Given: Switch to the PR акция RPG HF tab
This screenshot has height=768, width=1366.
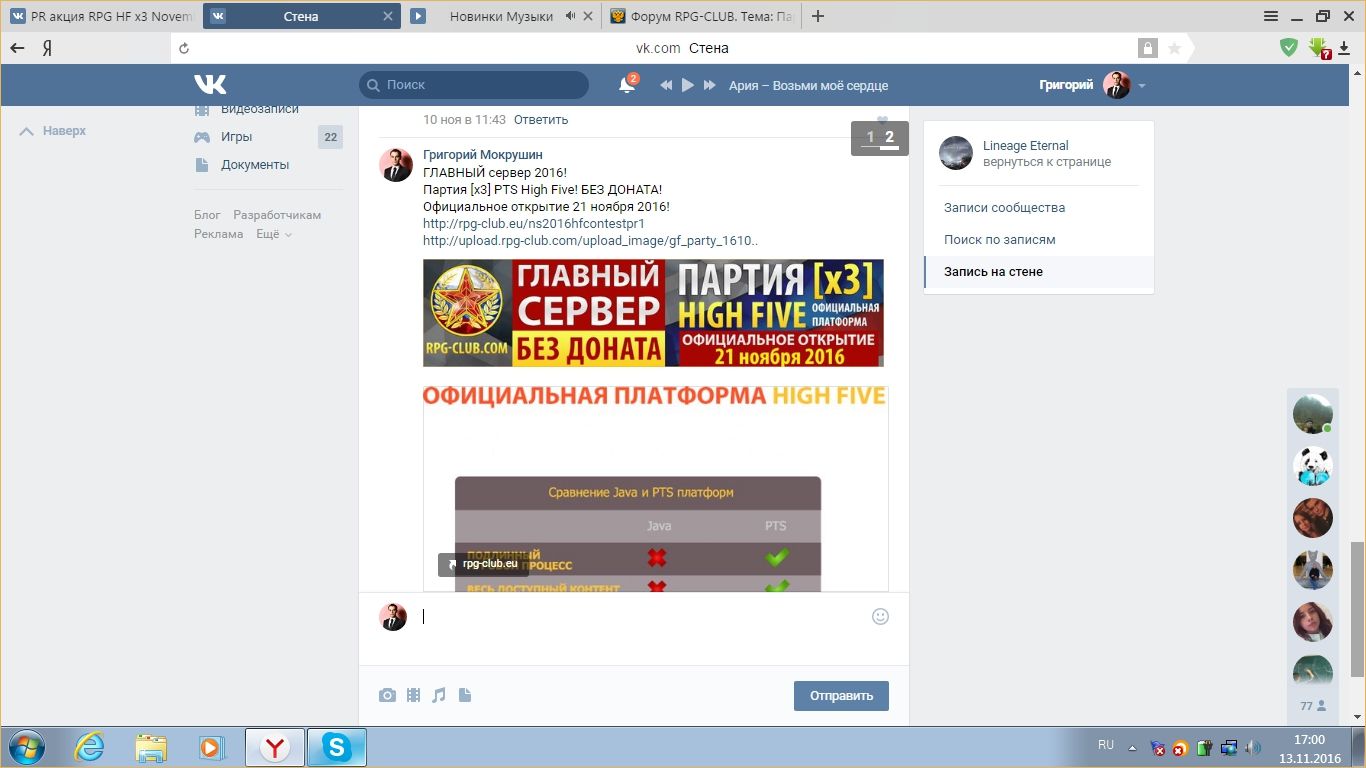Looking at the screenshot, I should pyautogui.click(x=101, y=16).
